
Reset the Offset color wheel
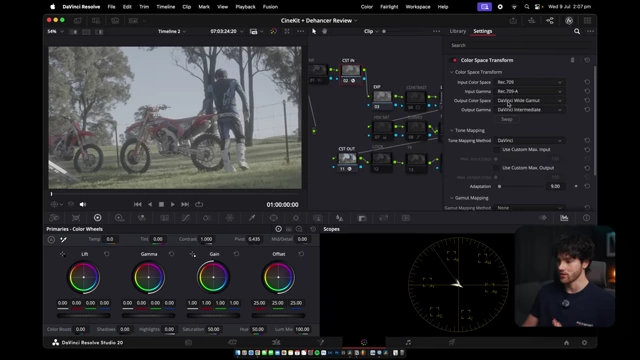pos(301,254)
